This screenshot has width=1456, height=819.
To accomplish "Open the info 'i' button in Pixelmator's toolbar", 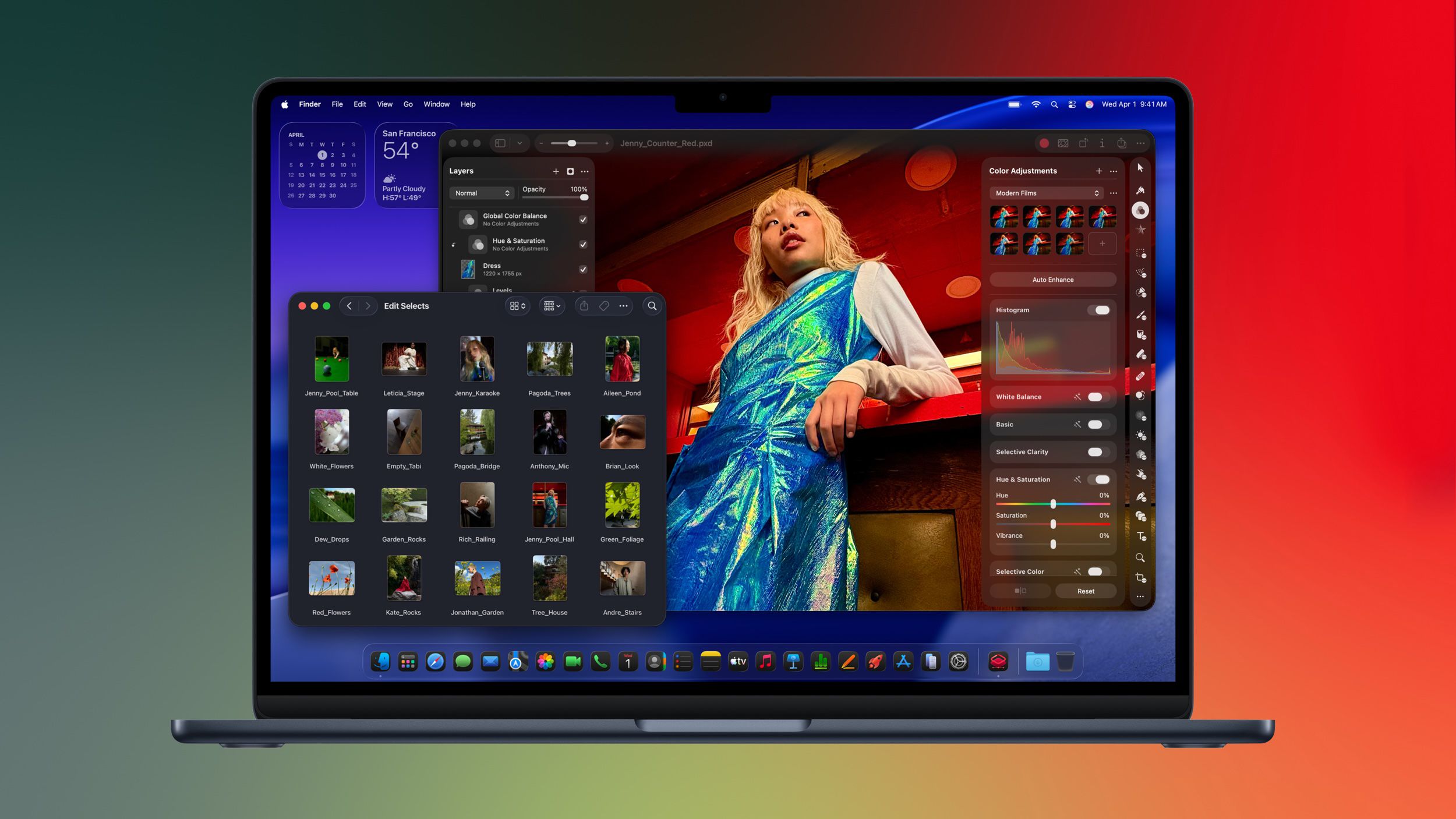I will tap(1102, 143).
